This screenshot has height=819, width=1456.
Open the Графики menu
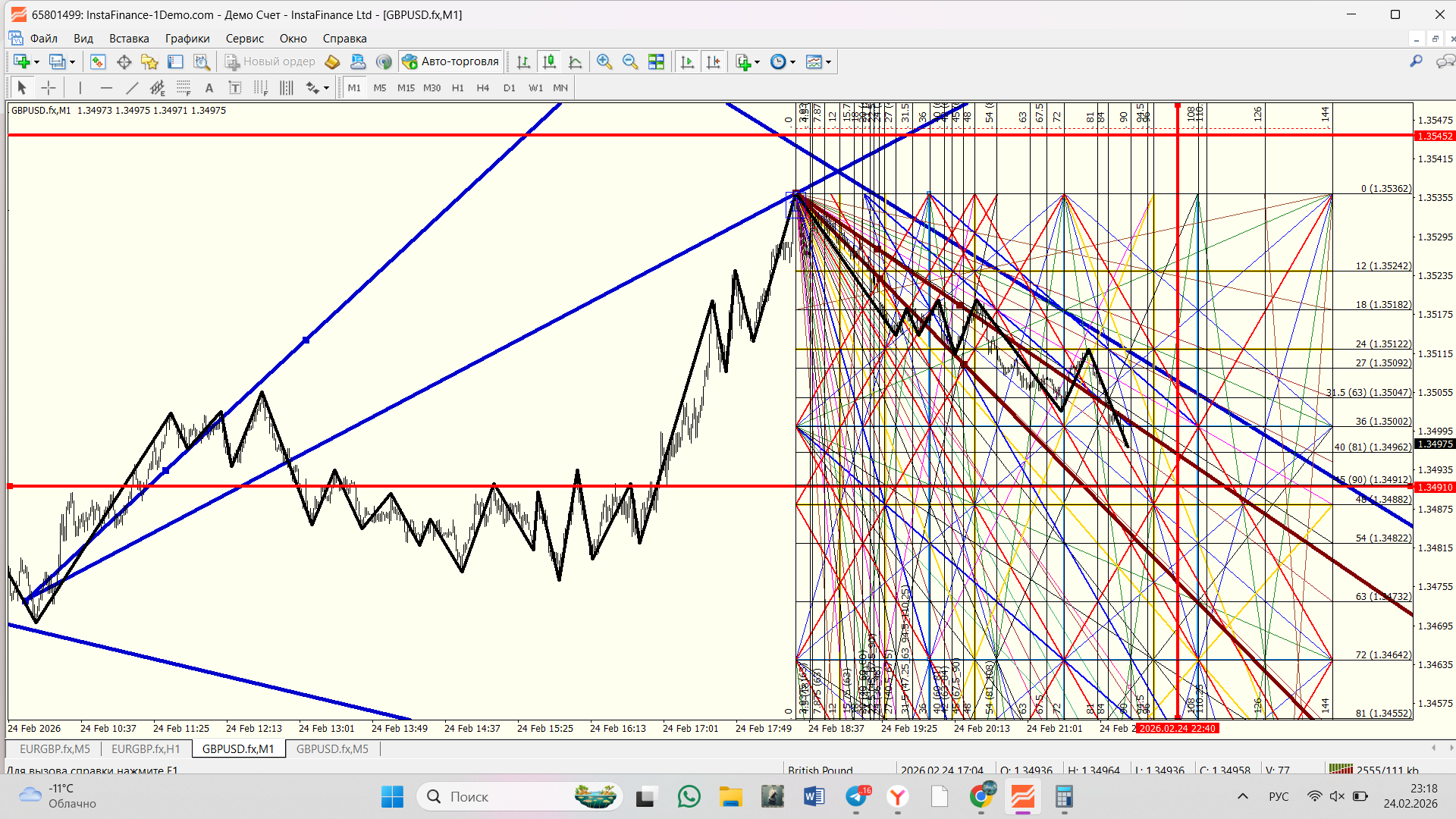(x=187, y=39)
